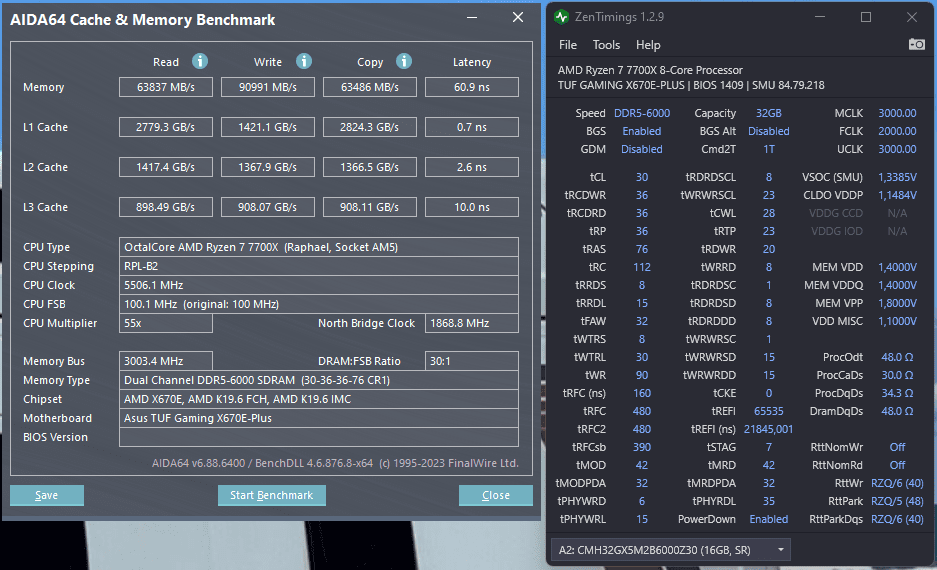The image size is (937, 570).
Task: Select L3 Cache Copy 908.11 GB/s field
Action: point(369,207)
